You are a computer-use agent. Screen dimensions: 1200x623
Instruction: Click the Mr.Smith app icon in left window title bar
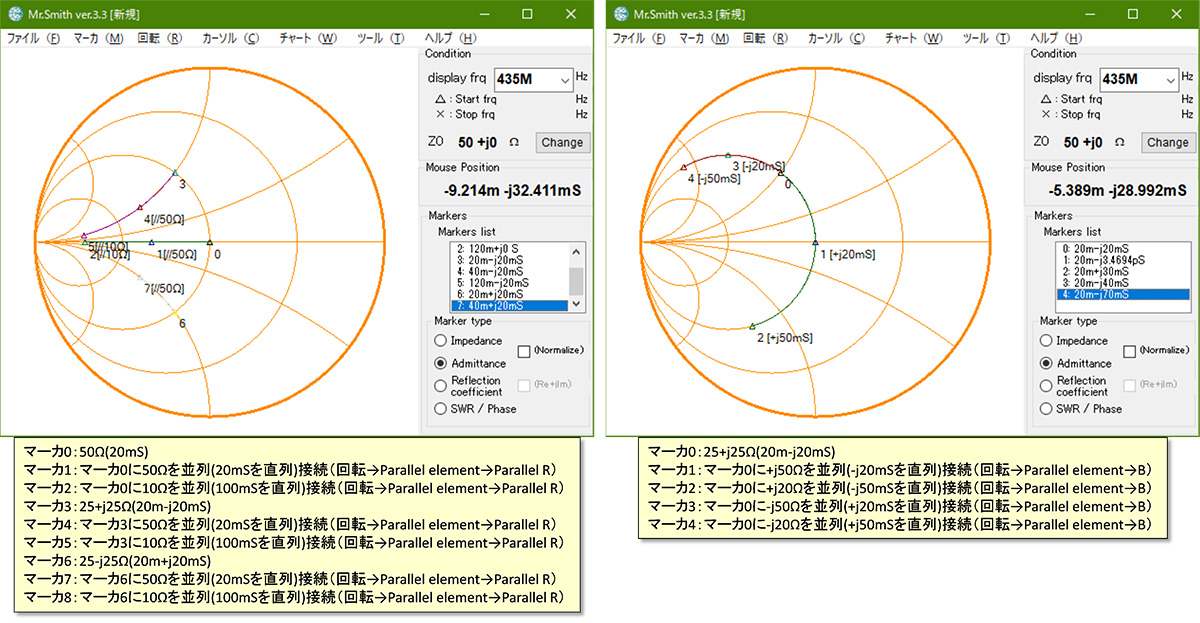[15, 14]
